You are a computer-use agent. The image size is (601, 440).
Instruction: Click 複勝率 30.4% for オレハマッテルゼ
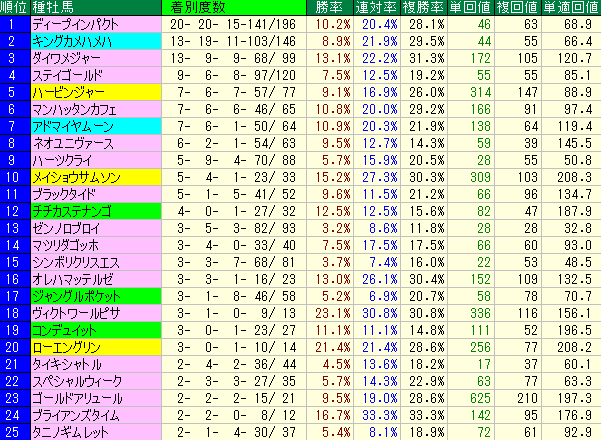coord(424,279)
